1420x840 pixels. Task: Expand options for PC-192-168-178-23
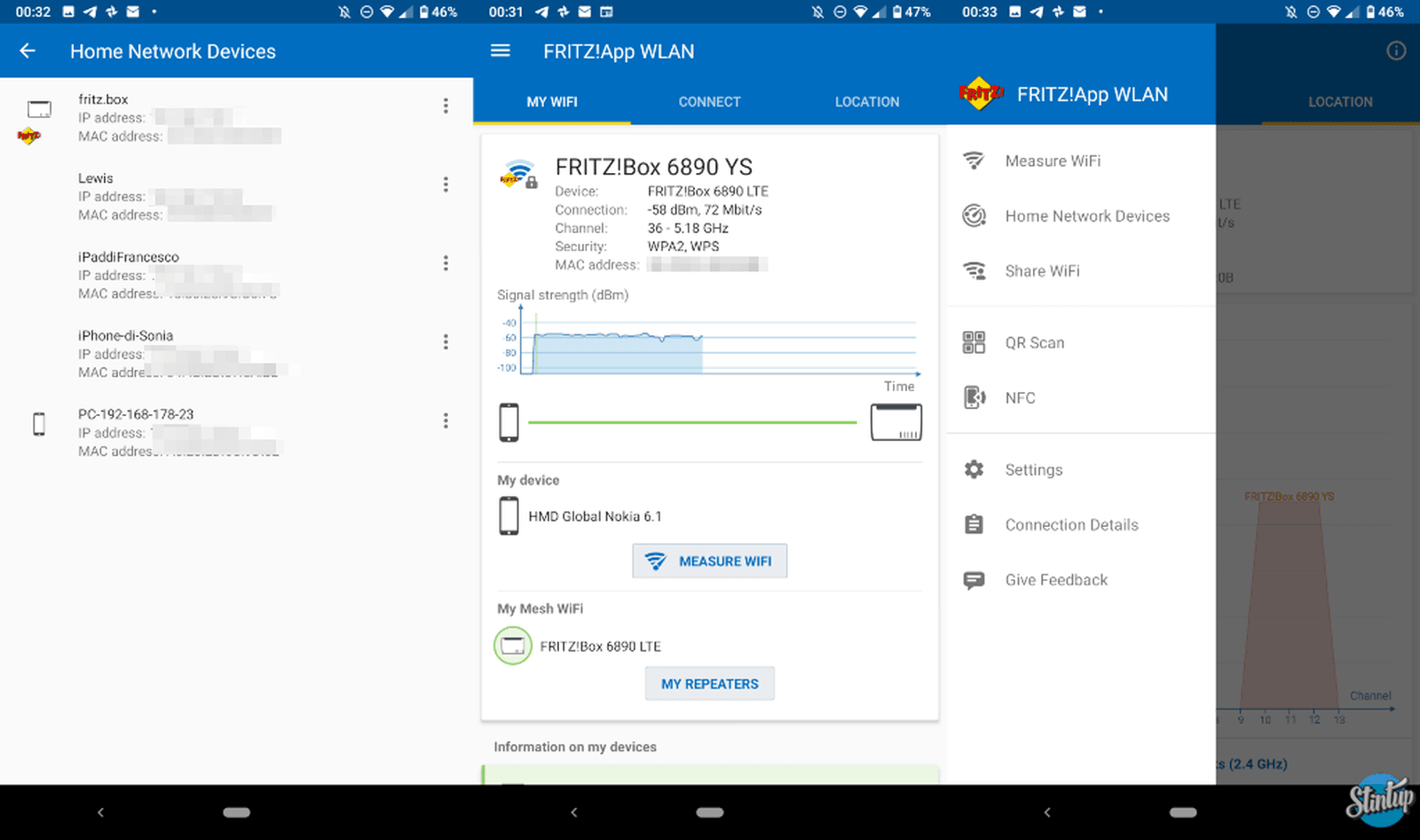[446, 420]
